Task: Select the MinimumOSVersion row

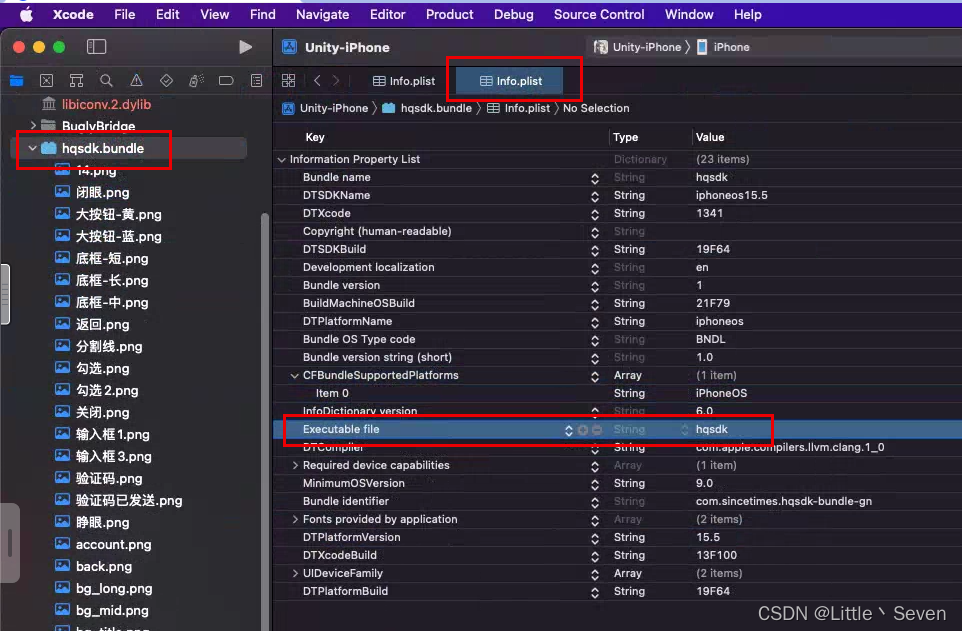Action: [617, 484]
